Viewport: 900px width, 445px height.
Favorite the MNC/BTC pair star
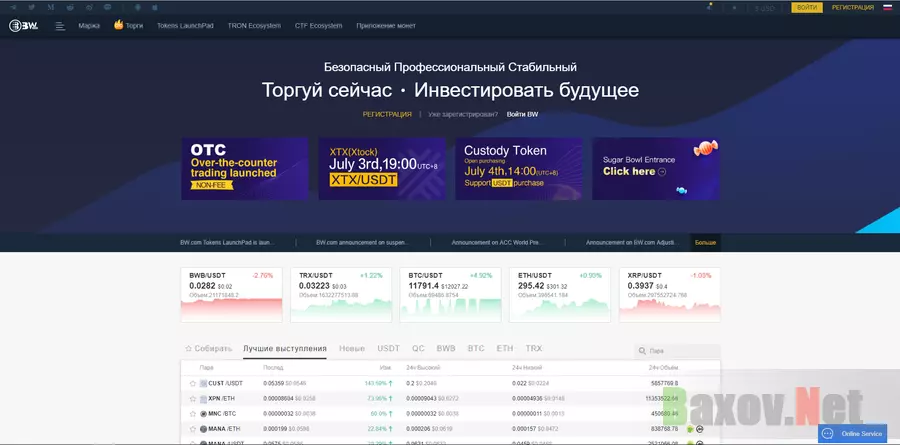click(x=193, y=413)
